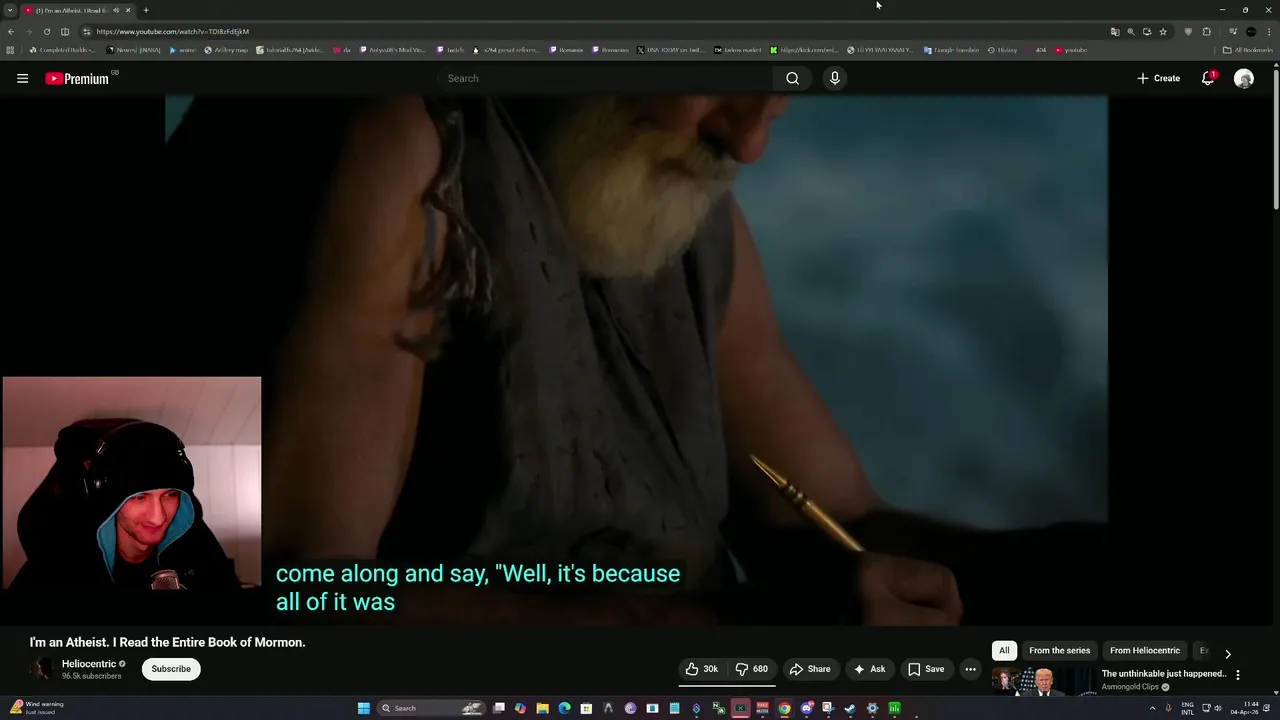Open a new browser tab
This screenshot has height=720, width=1280.
click(x=146, y=10)
